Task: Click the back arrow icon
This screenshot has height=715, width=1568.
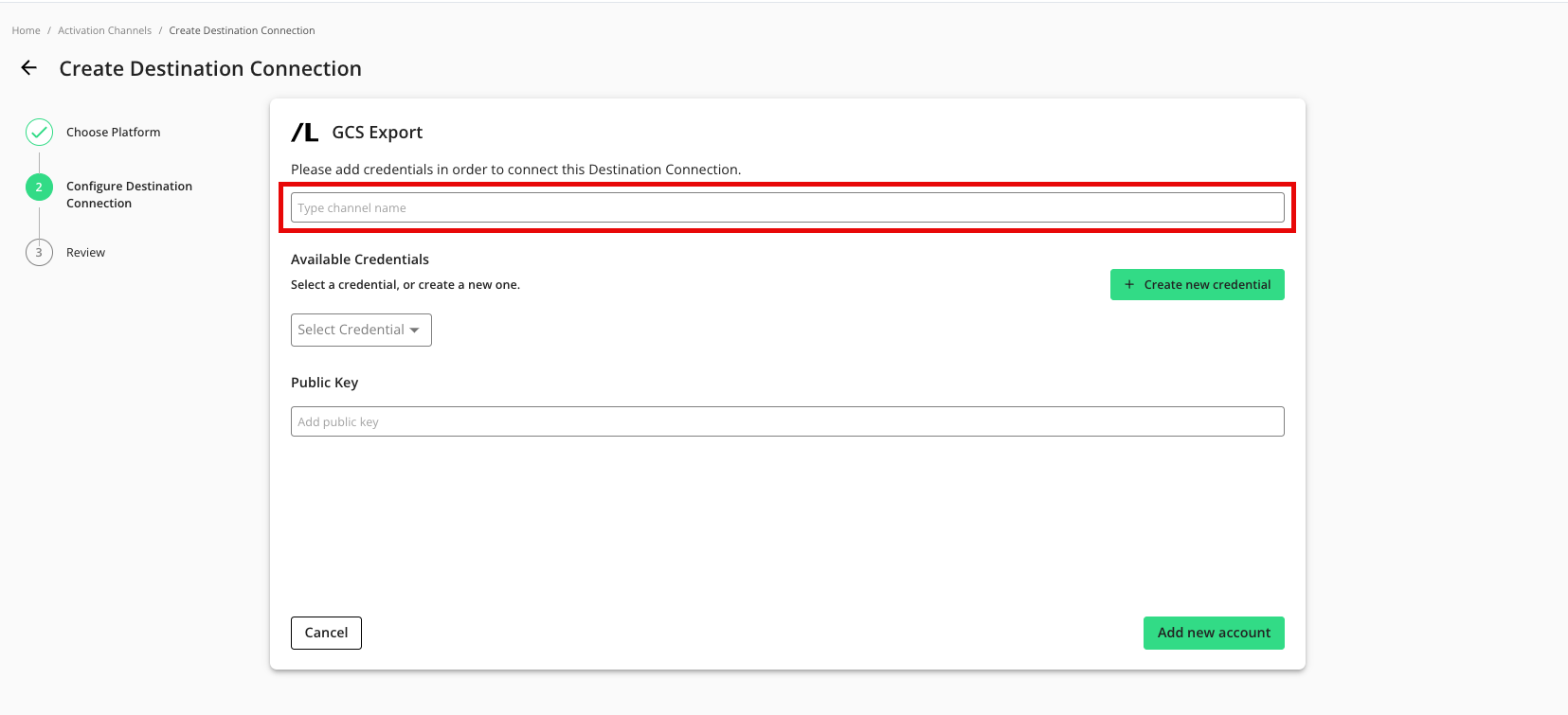Action: (29, 68)
